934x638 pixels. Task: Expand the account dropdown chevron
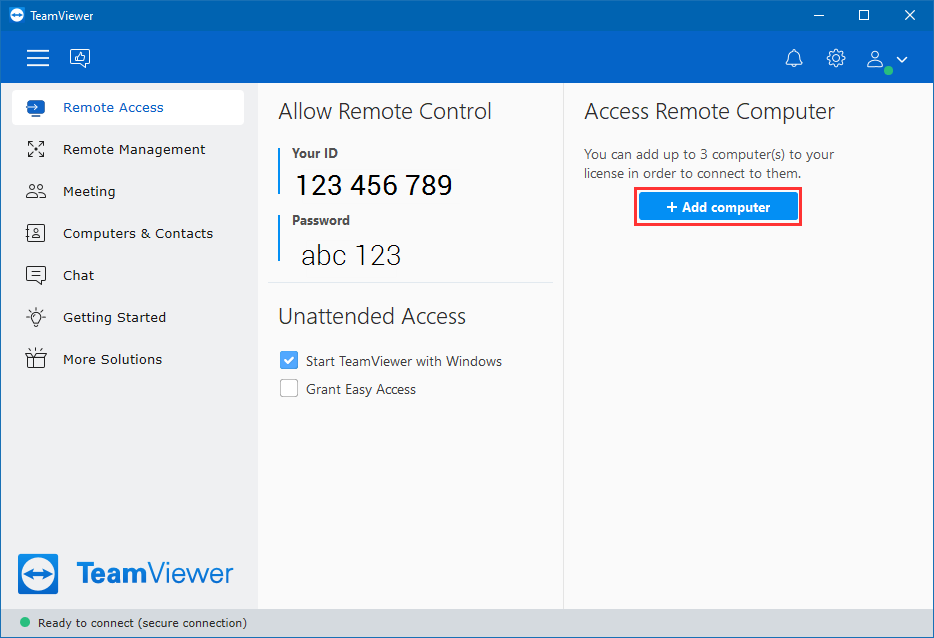[902, 60]
